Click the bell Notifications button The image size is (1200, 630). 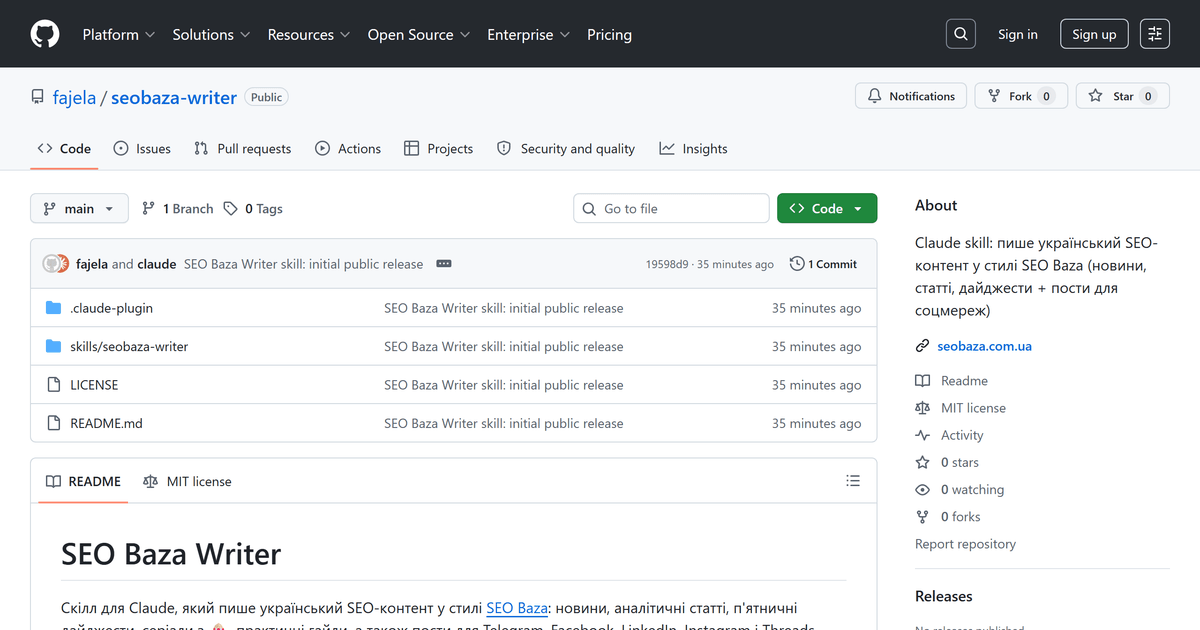pos(911,96)
